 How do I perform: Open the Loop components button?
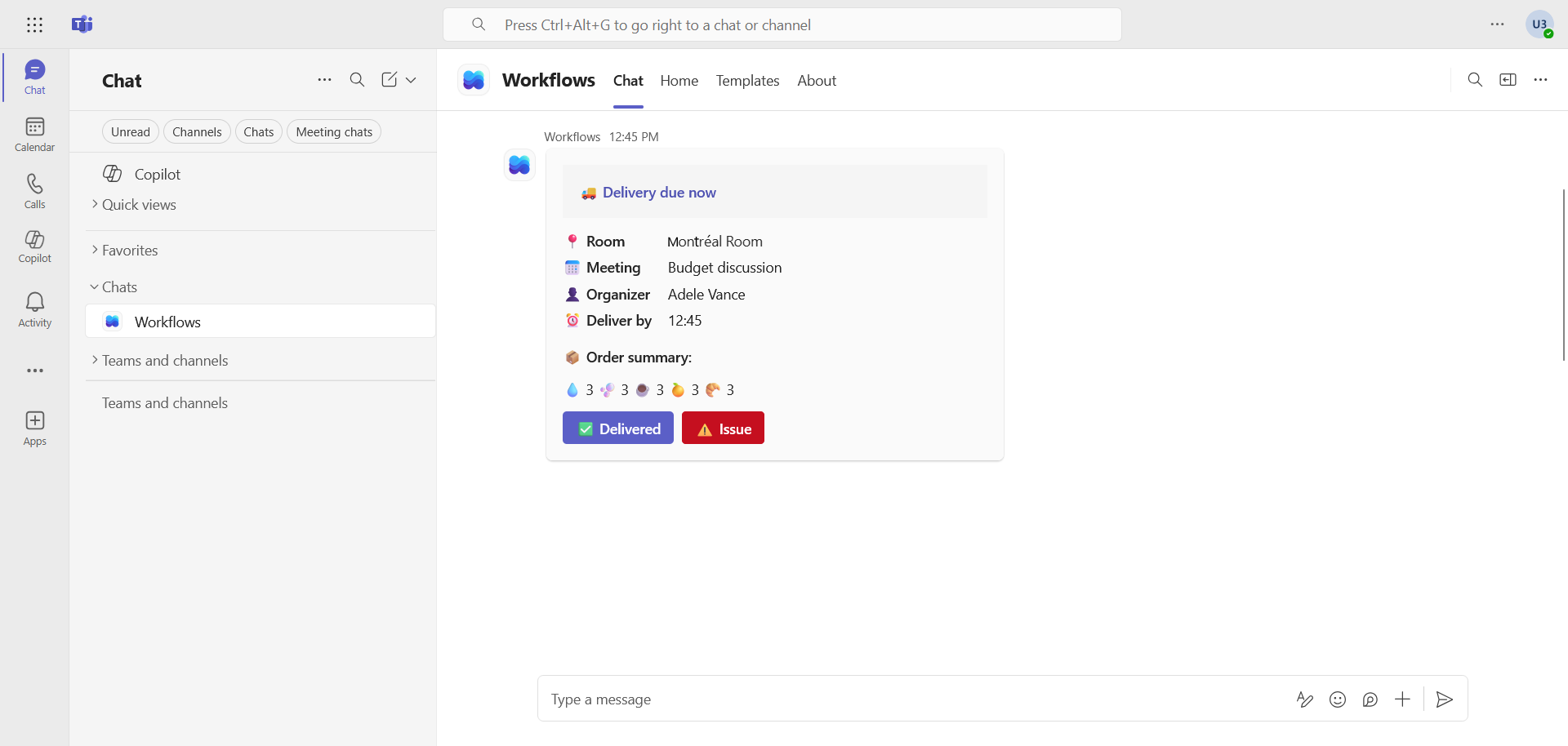(1370, 699)
